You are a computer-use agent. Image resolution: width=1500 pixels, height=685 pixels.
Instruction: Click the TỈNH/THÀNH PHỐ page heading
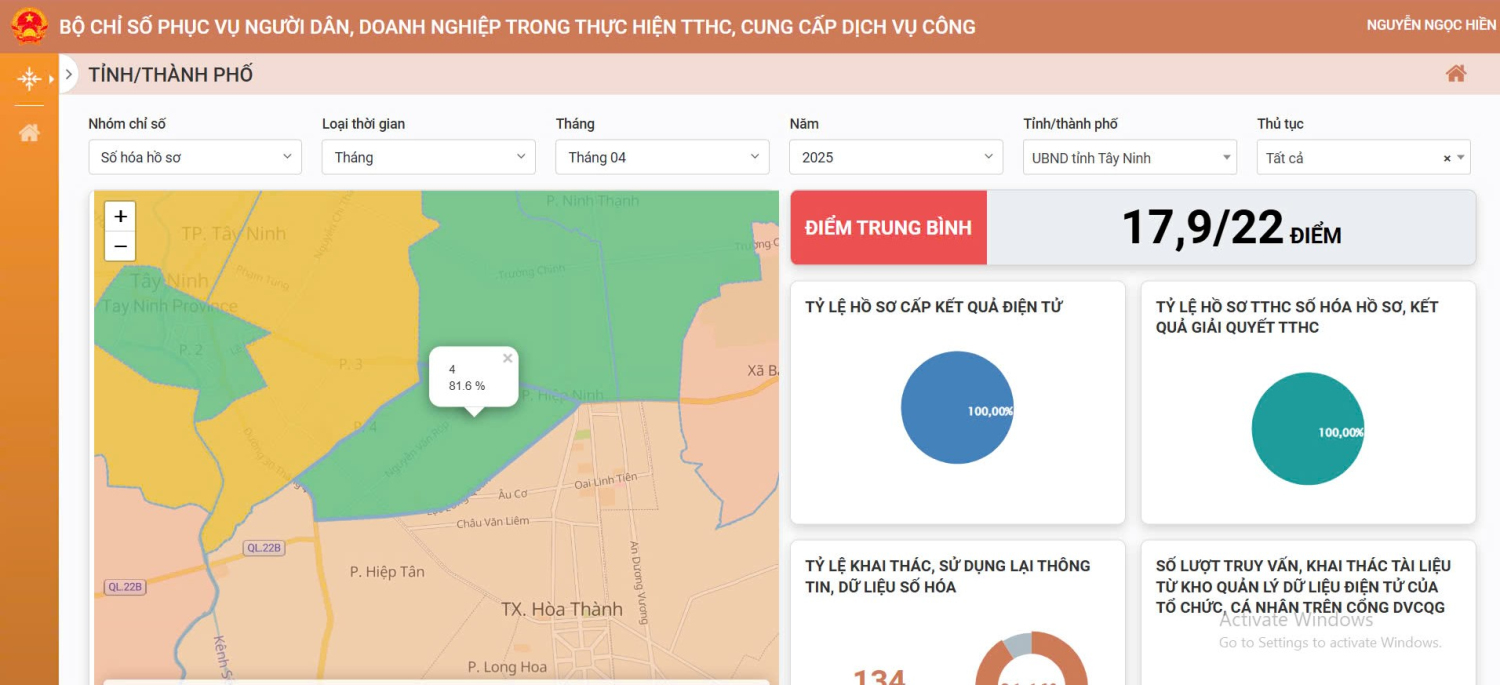tap(171, 74)
